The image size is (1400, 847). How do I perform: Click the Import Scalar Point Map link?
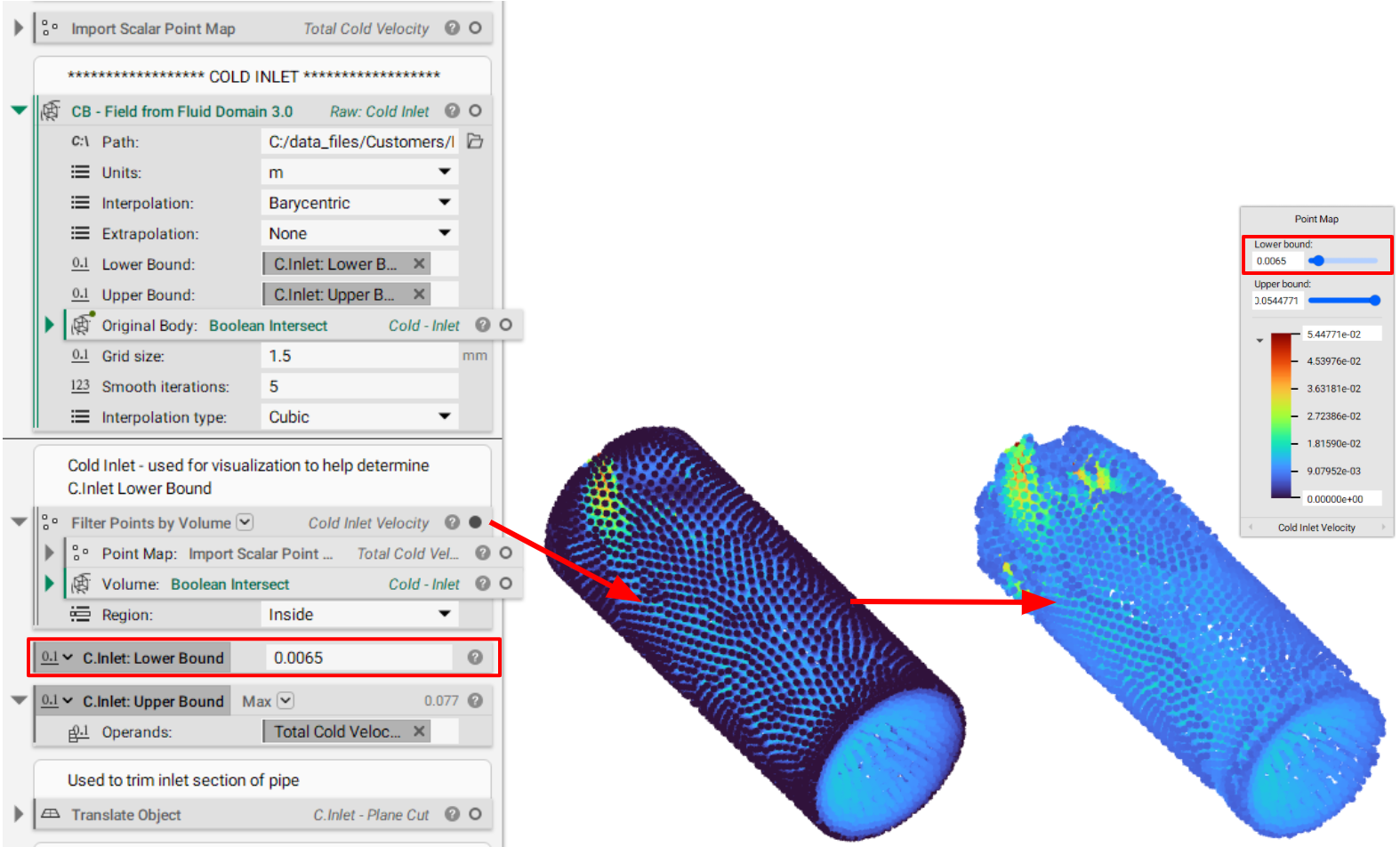[260, 553]
